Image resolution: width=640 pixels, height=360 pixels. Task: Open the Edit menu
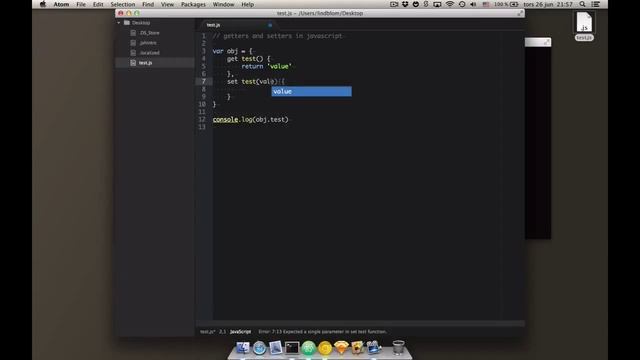pyautogui.click(x=98, y=4)
